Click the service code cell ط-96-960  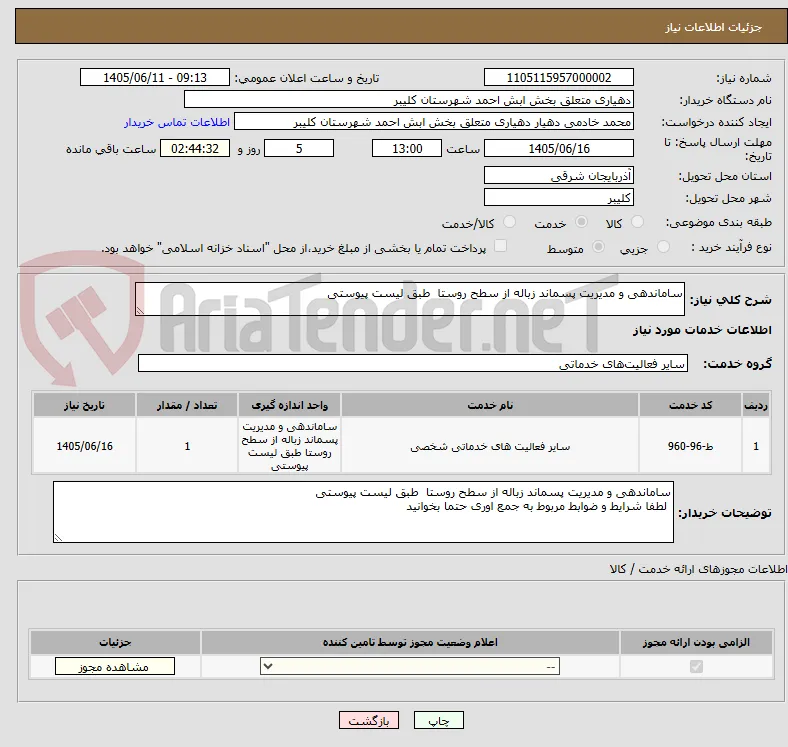[691, 446]
